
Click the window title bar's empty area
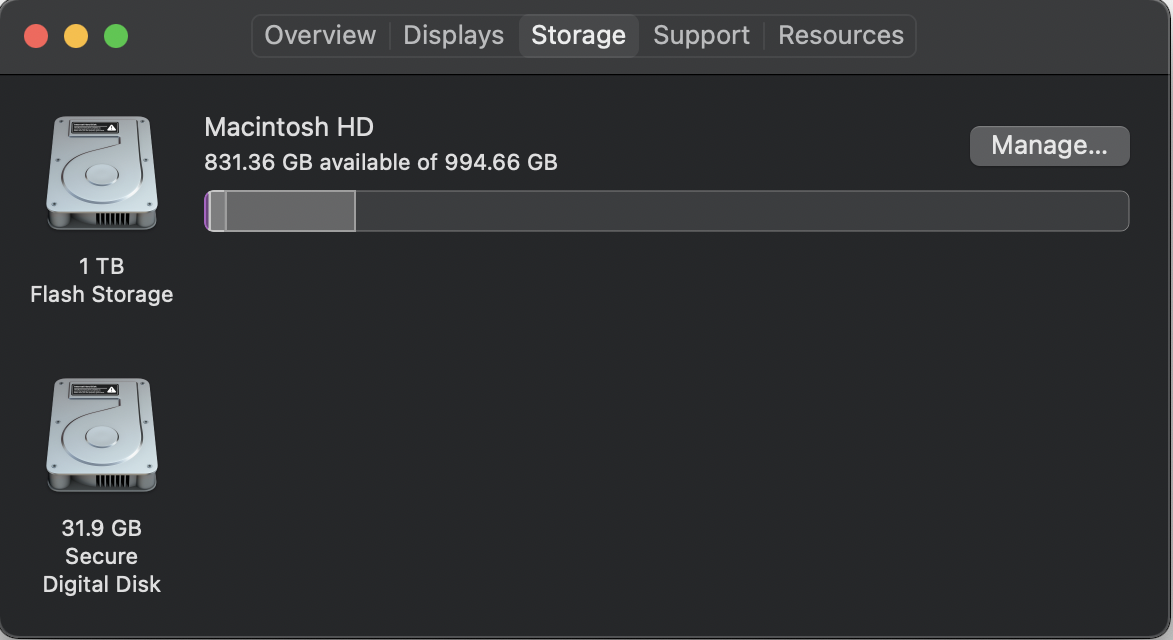tap(1040, 37)
